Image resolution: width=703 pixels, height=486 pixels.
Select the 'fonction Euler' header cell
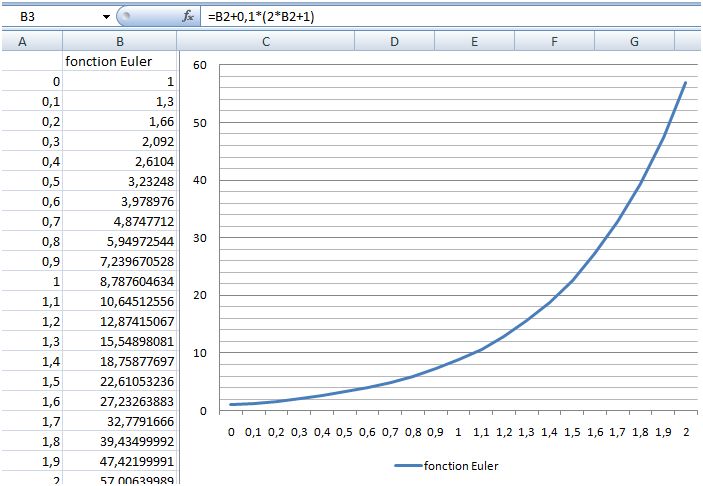click(120, 61)
